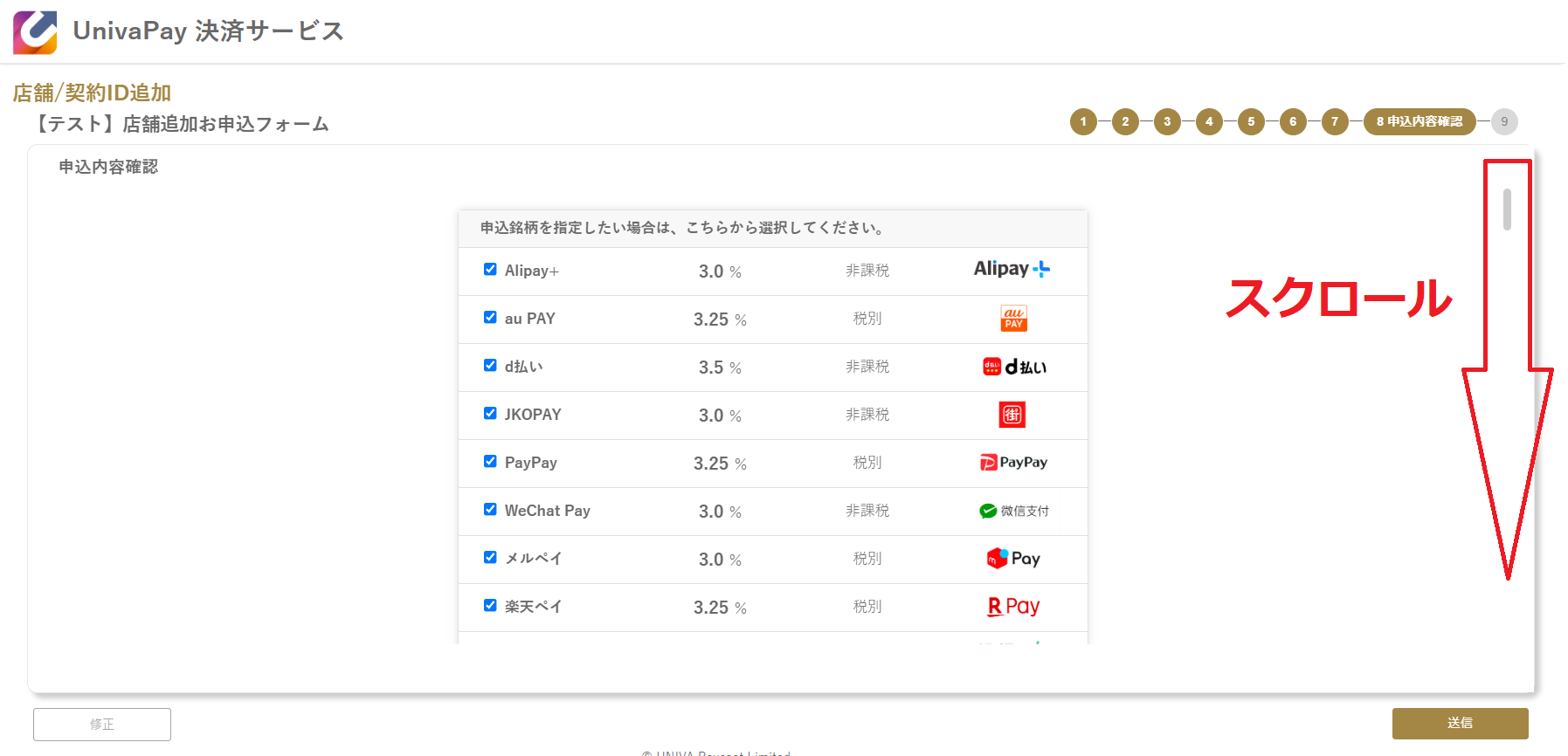This screenshot has height=756, width=1568.
Task: Click the 3.25 % rate for PayPay
Action: pos(720,464)
